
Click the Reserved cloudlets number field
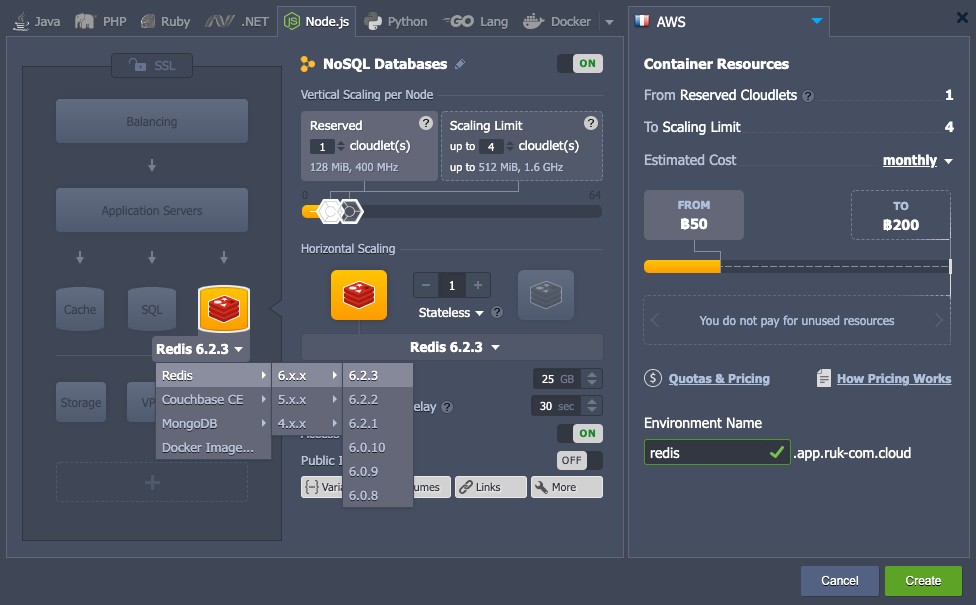coord(322,147)
